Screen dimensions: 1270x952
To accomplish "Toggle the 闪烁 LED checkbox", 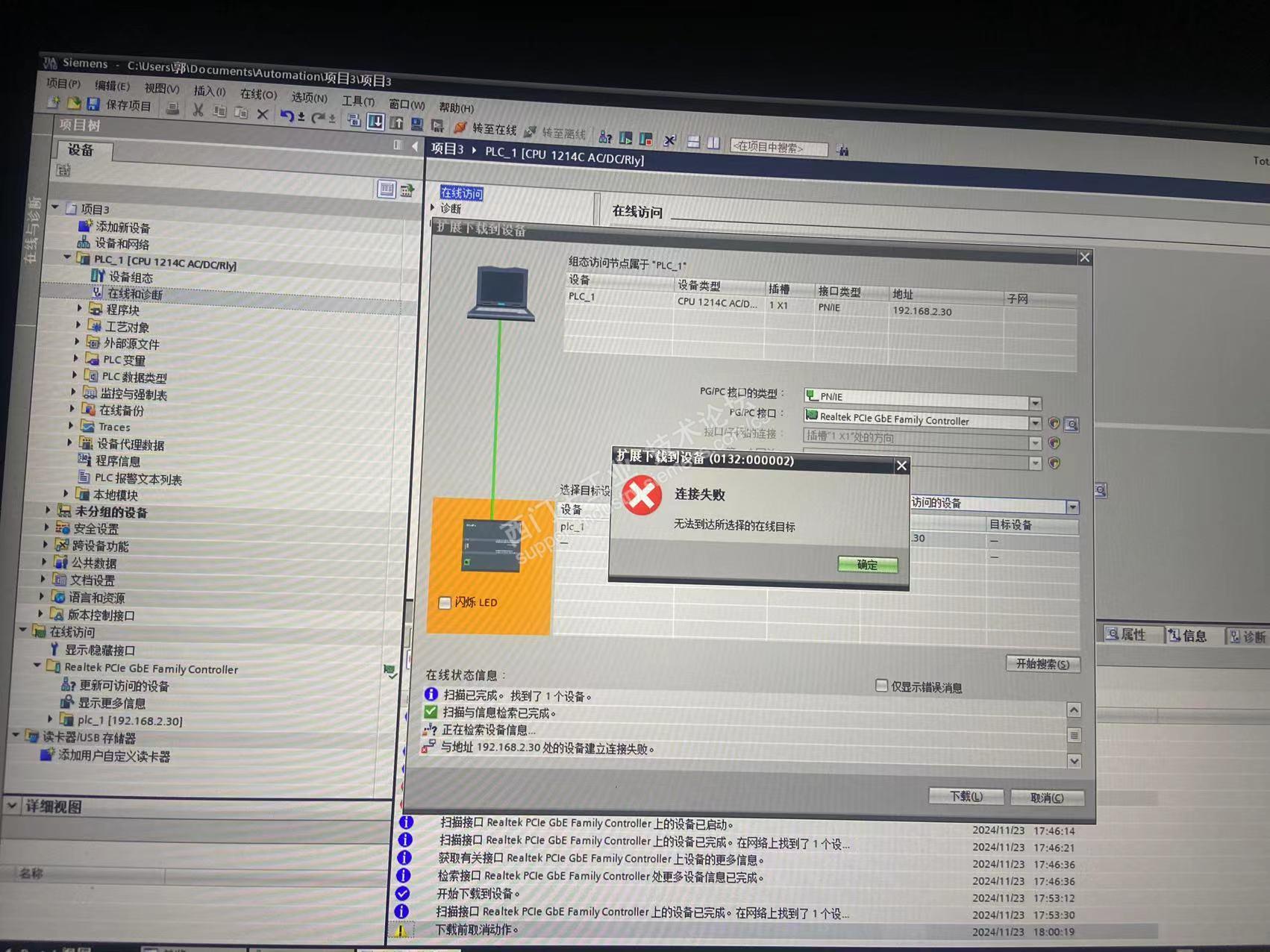I will pos(445,602).
